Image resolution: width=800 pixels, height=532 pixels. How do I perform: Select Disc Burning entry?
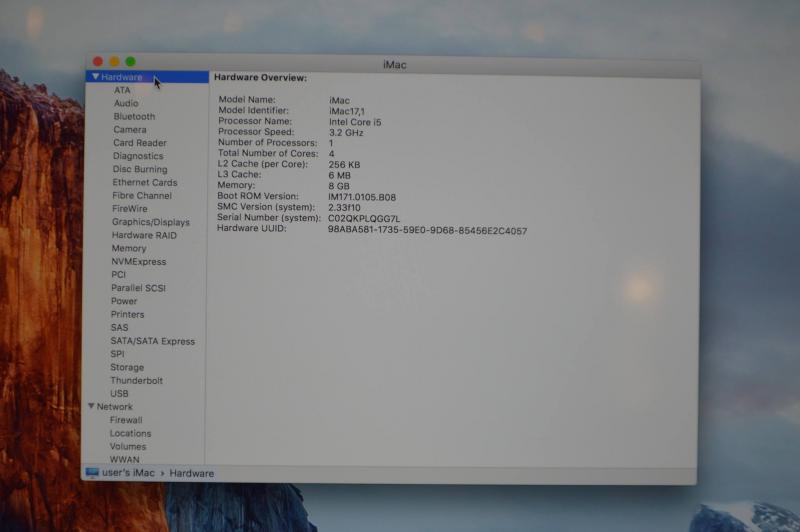click(x=140, y=169)
